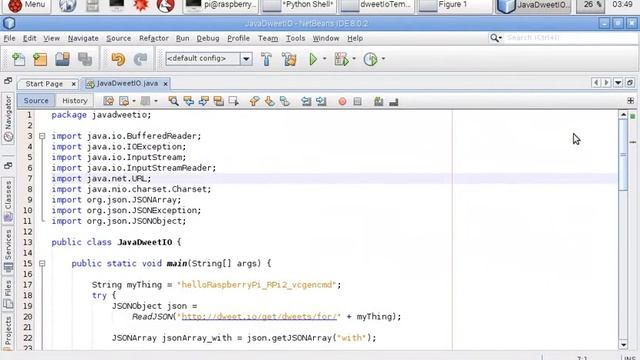Image resolution: width=640 pixels, height=360 pixels.
Task: Open the File menu
Action: pos(9,38)
